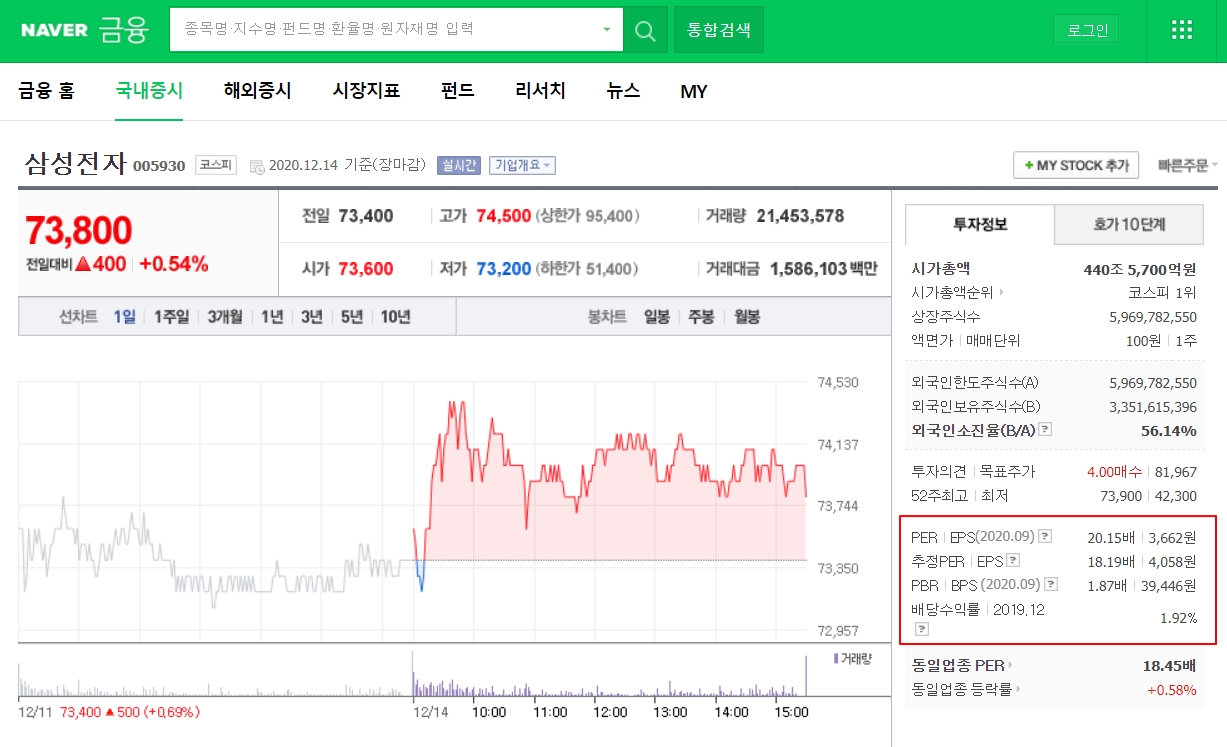This screenshot has width=1227, height=747.
Task: Click help icon next to 추정PER EPS
Action: (x=1013, y=560)
